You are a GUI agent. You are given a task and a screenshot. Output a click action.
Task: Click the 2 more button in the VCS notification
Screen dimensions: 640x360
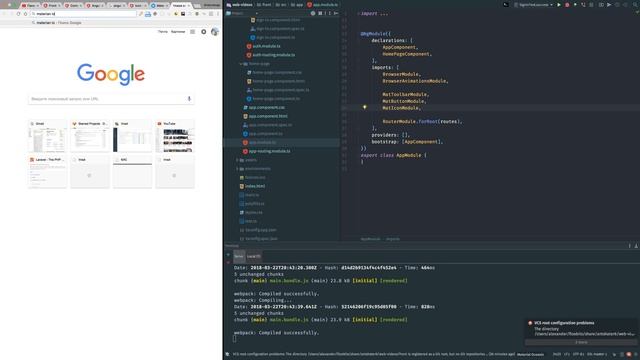point(581,342)
